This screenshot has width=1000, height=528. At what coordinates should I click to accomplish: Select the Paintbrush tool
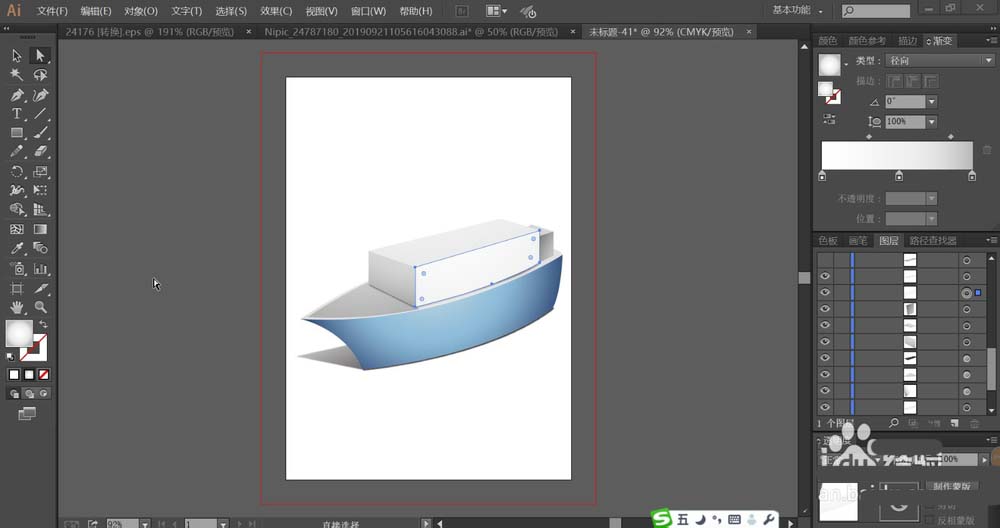click(40, 133)
